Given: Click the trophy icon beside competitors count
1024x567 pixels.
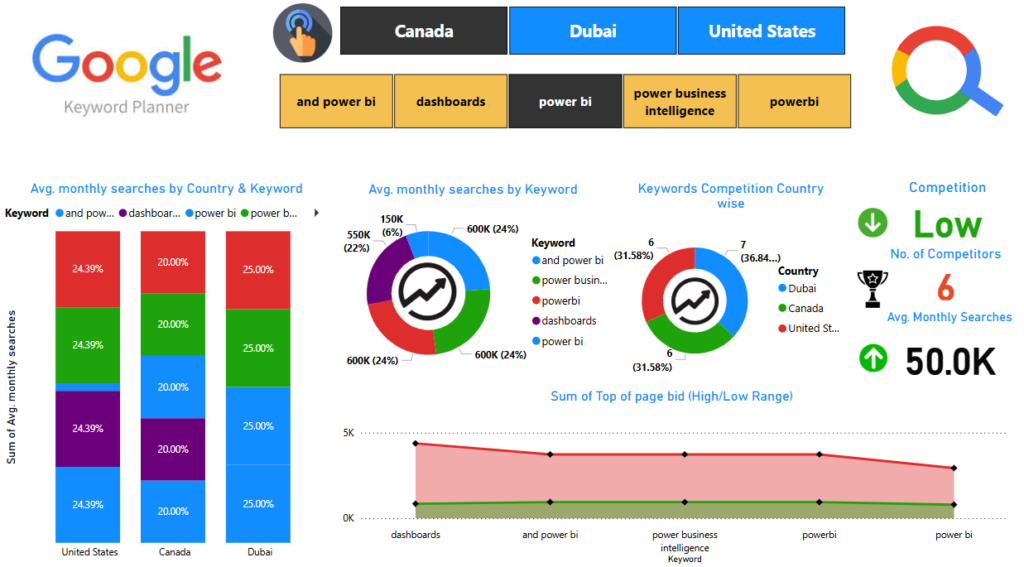Looking at the screenshot, I should click(x=872, y=288).
